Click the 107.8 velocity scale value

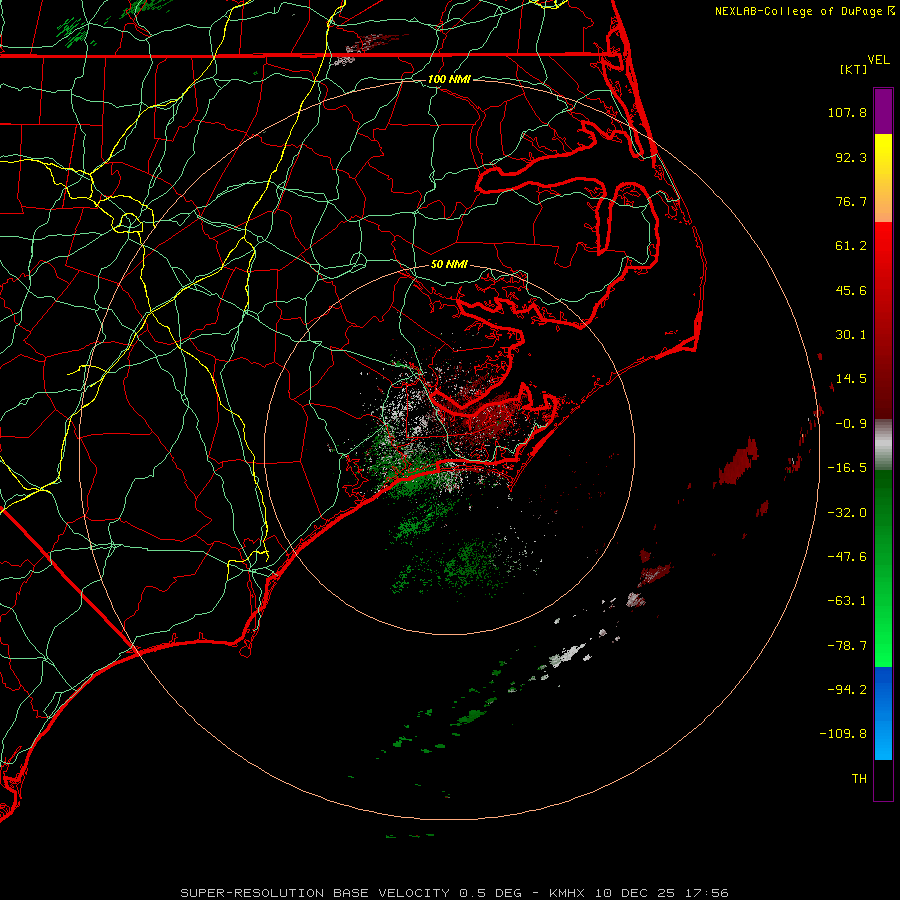(x=847, y=112)
